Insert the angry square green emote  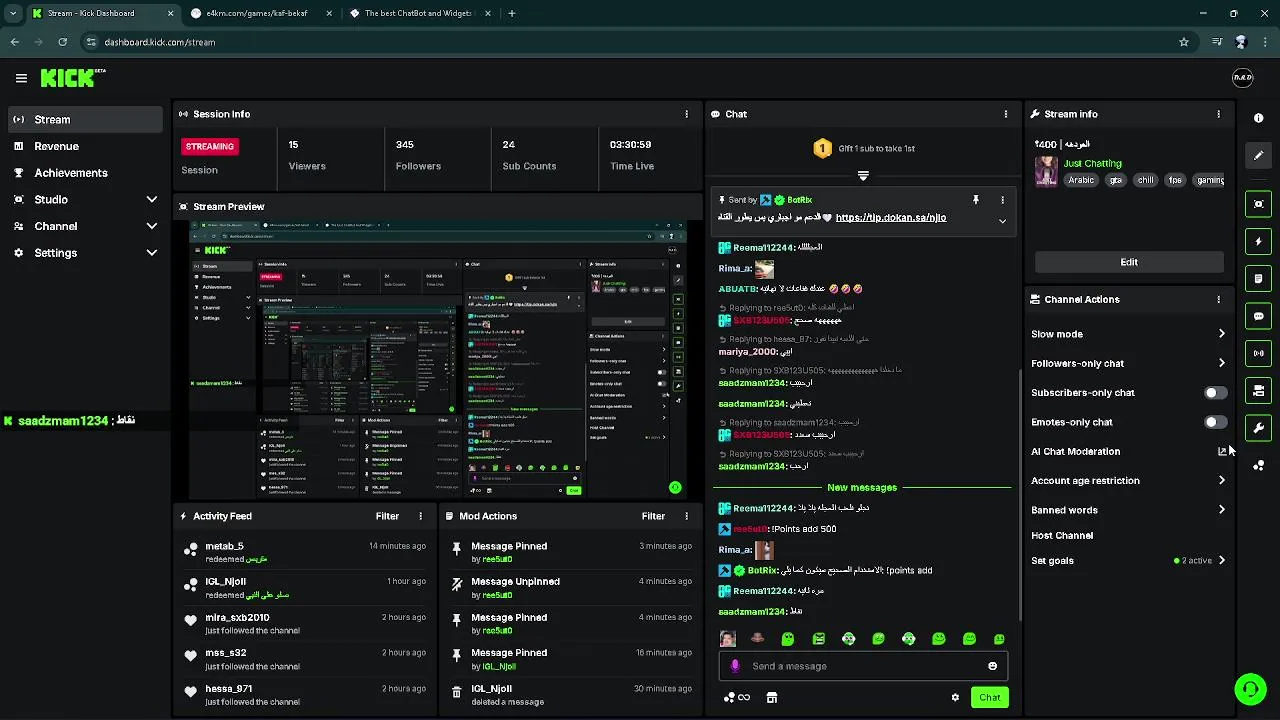point(818,639)
